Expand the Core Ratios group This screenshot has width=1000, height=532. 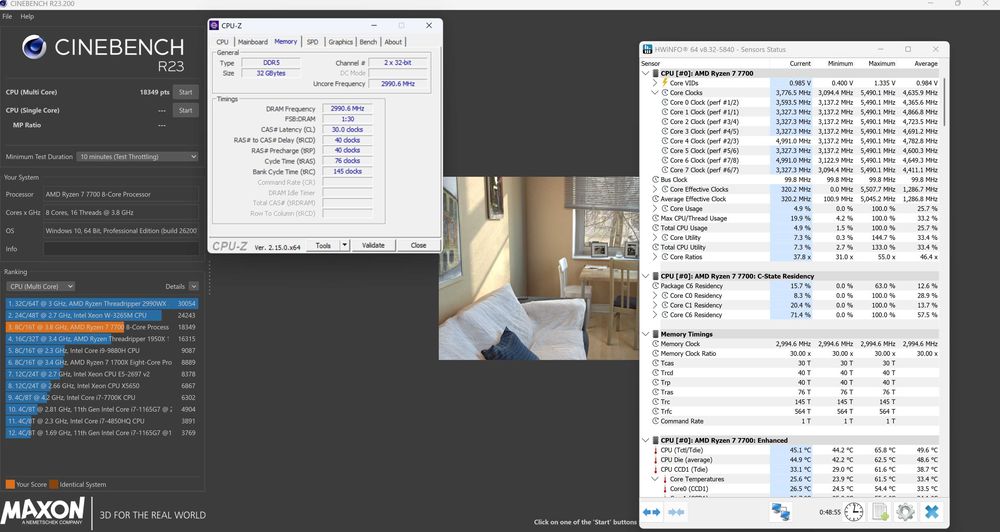(x=655, y=257)
